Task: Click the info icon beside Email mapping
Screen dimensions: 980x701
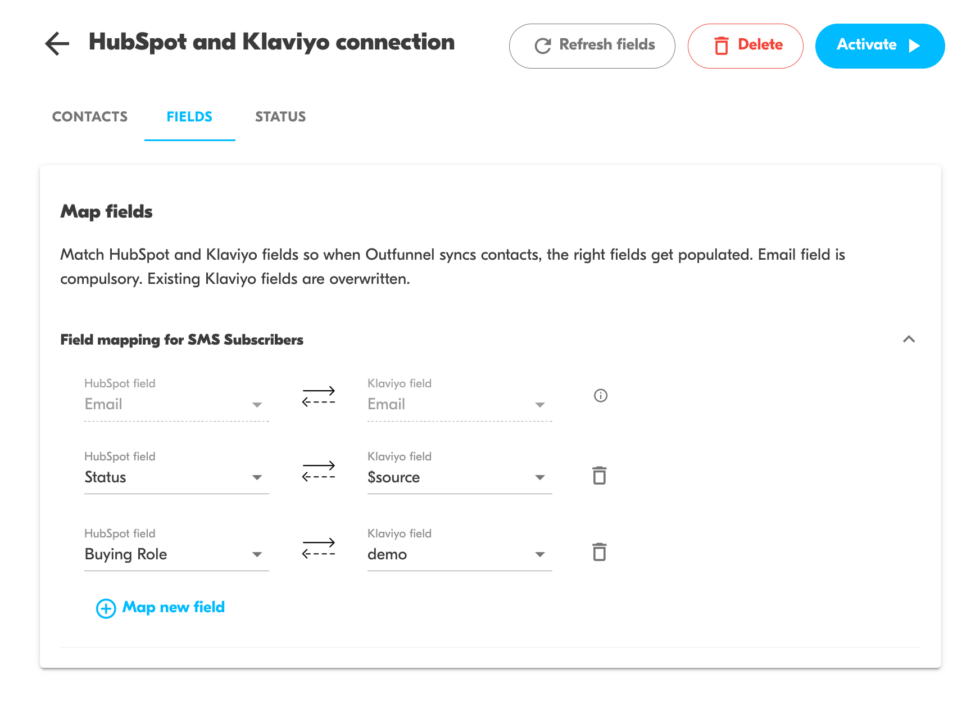Action: tap(600, 395)
